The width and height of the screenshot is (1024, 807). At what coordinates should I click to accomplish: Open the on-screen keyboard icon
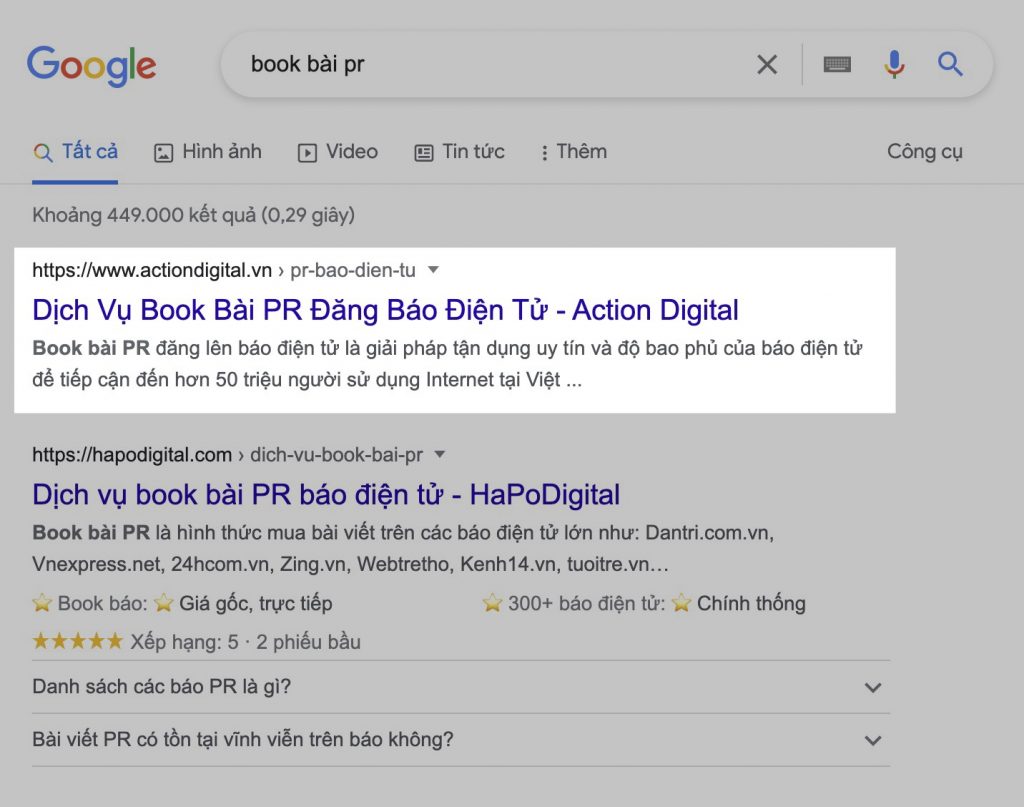[837, 65]
